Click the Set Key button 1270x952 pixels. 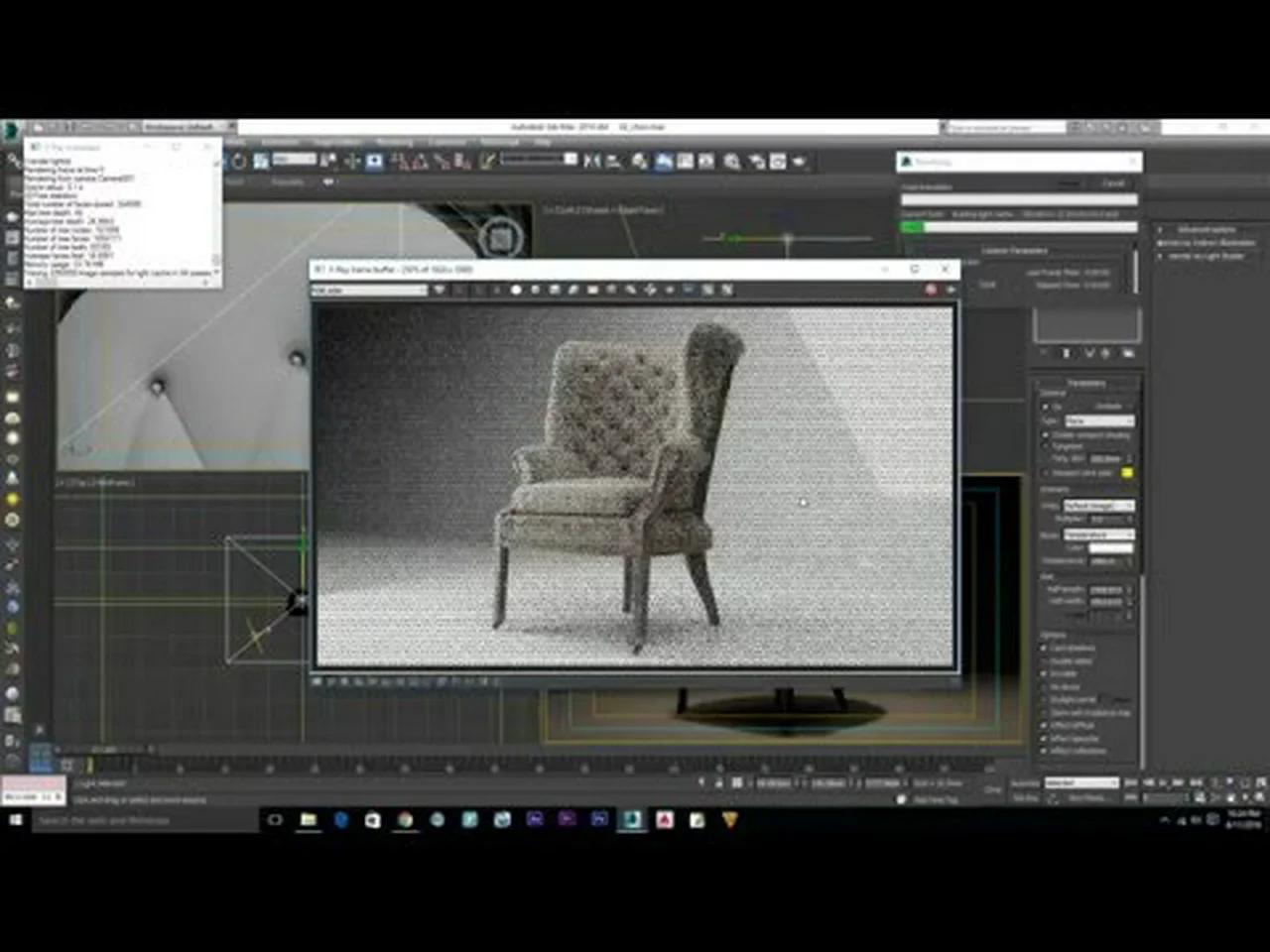pos(1025,796)
